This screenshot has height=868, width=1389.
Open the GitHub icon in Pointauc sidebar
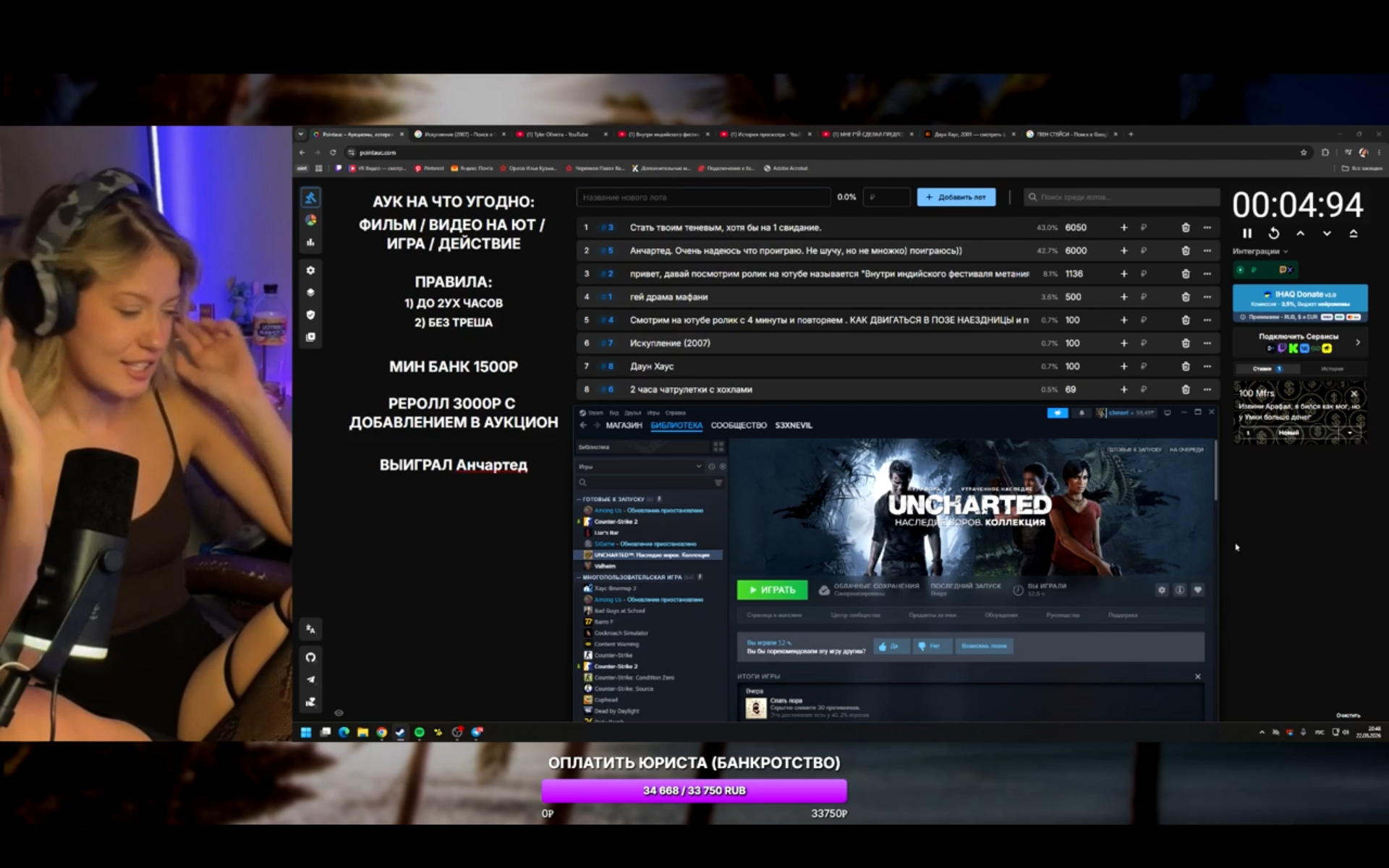[x=310, y=657]
